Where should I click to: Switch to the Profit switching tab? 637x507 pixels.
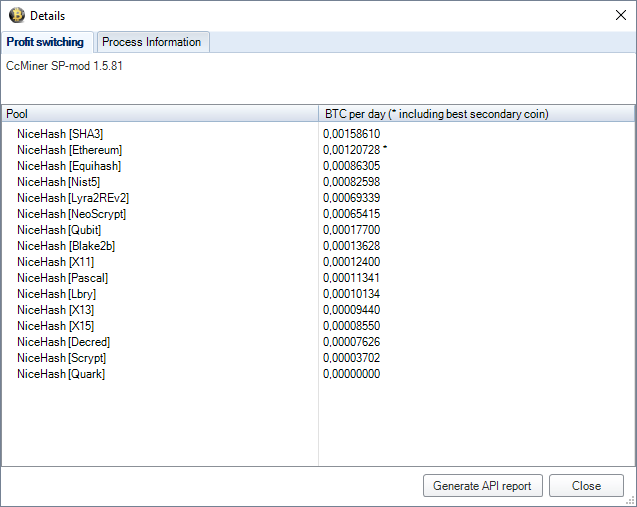46,42
